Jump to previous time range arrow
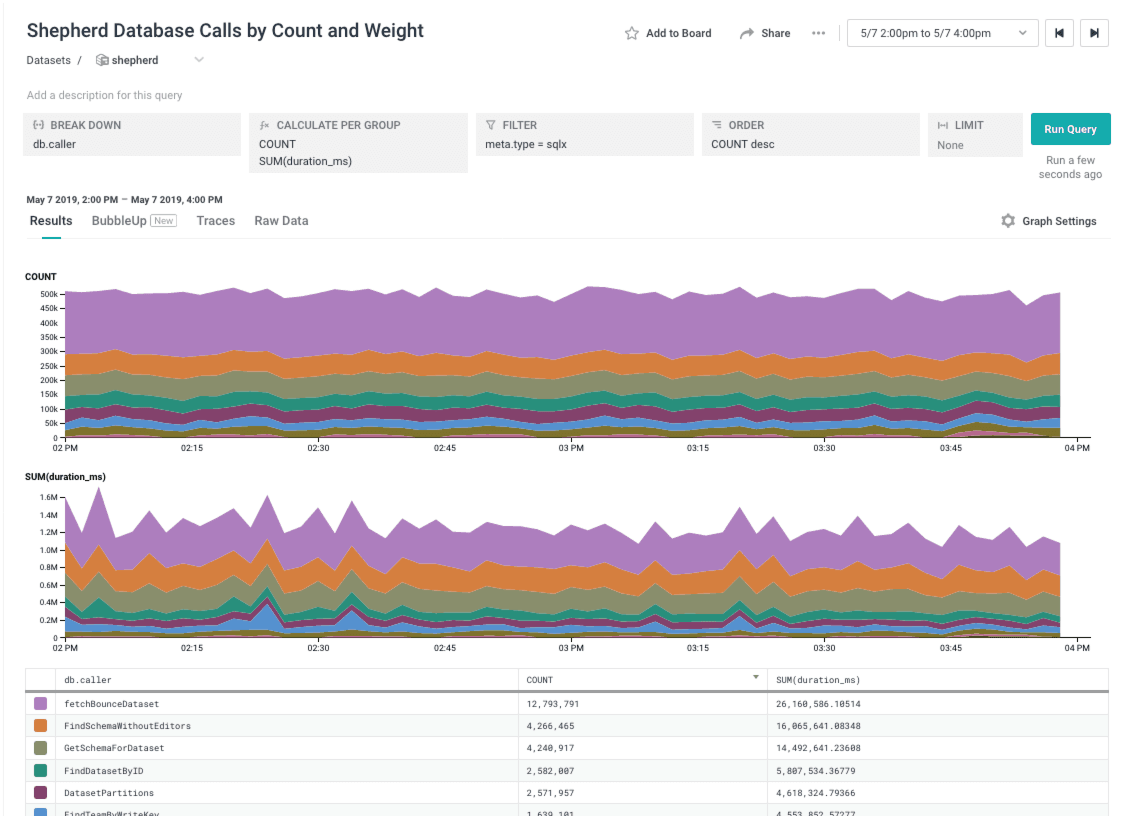 [1058, 33]
